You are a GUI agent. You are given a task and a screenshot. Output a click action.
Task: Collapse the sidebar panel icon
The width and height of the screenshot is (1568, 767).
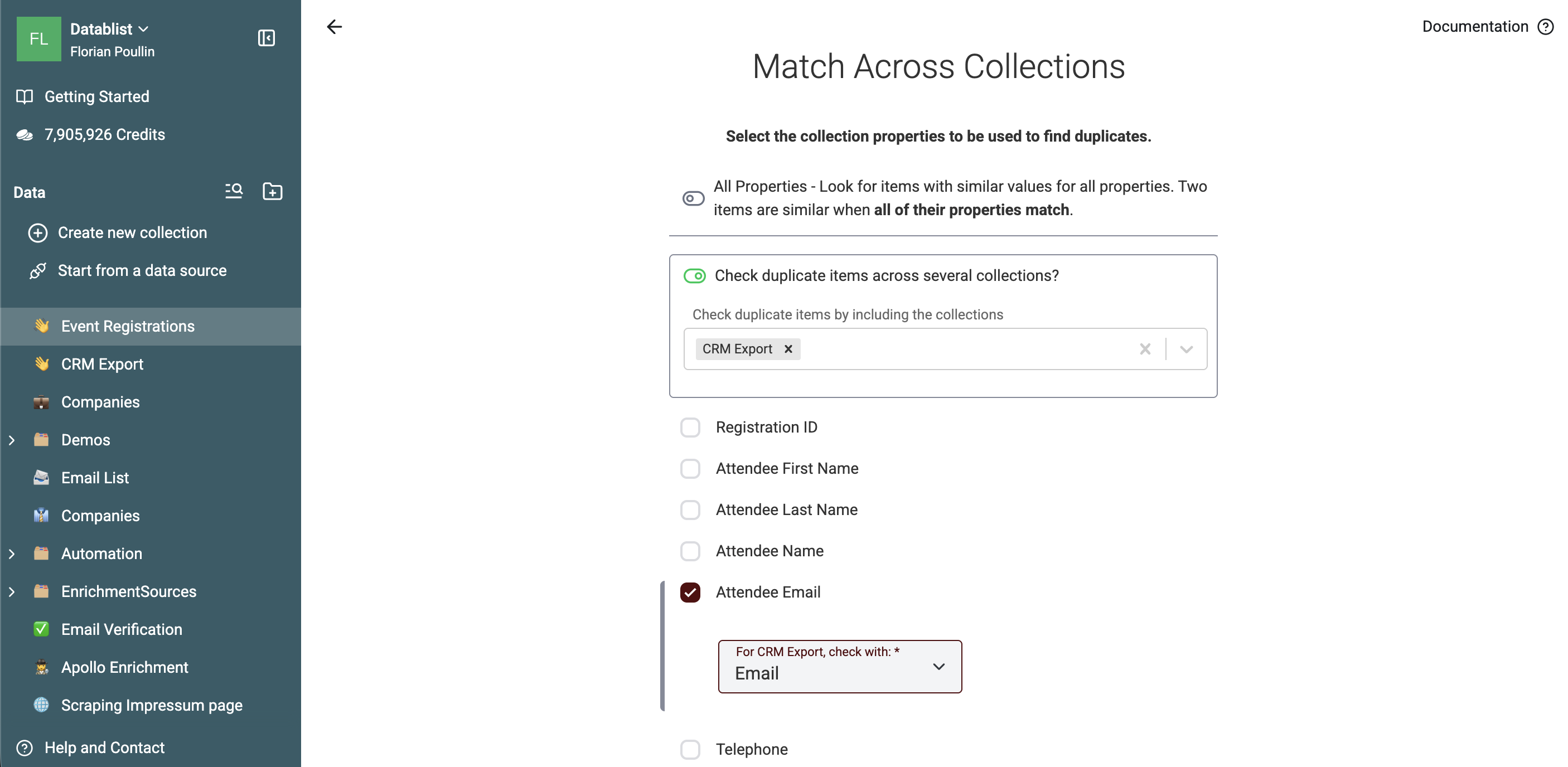pos(266,38)
